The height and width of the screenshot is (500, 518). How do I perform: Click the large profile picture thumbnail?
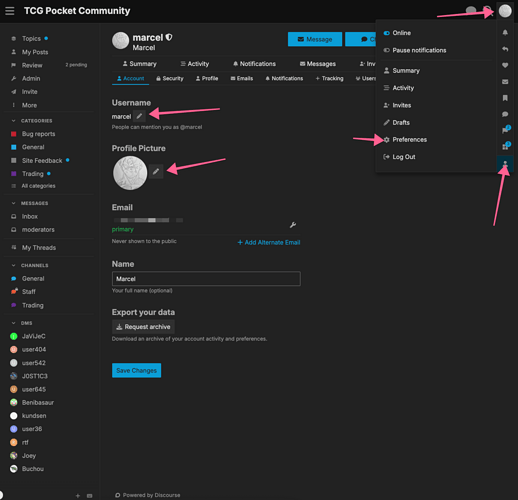(x=130, y=173)
